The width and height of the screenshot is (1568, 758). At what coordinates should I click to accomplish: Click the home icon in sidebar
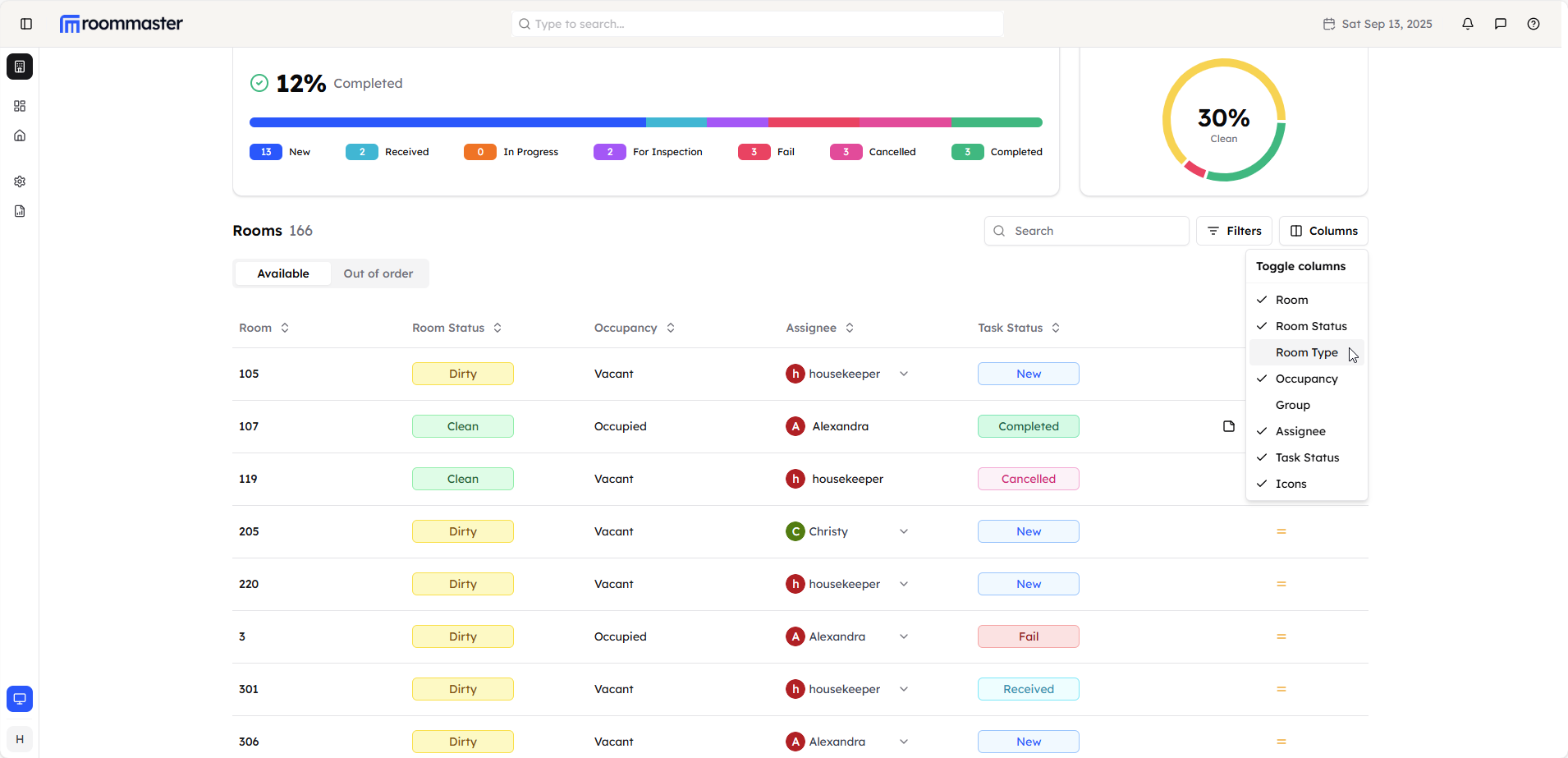pyautogui.click(x=20, y=136)
